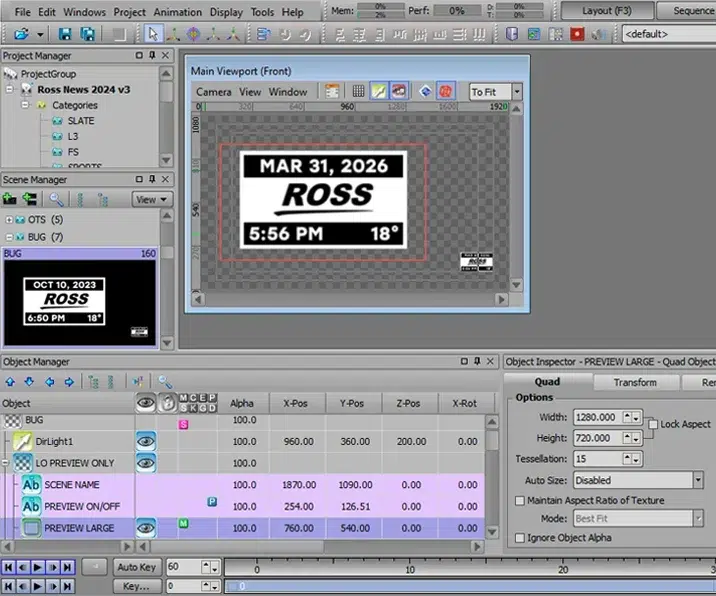Open project with the folder icon
This screenshot has height=596, width=716.
[21, 34]
